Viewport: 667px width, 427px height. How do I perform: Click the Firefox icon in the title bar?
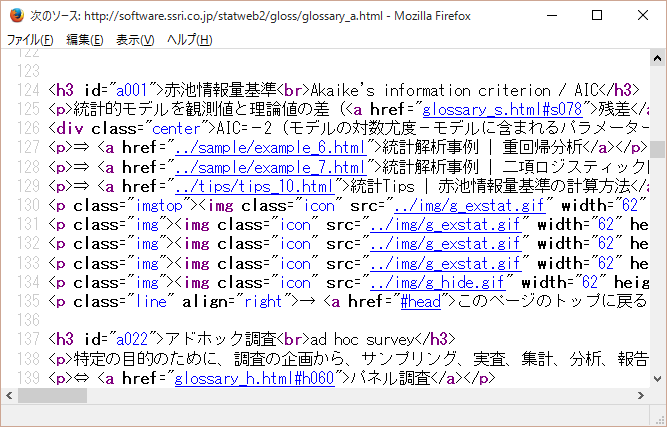click(15, 15)
